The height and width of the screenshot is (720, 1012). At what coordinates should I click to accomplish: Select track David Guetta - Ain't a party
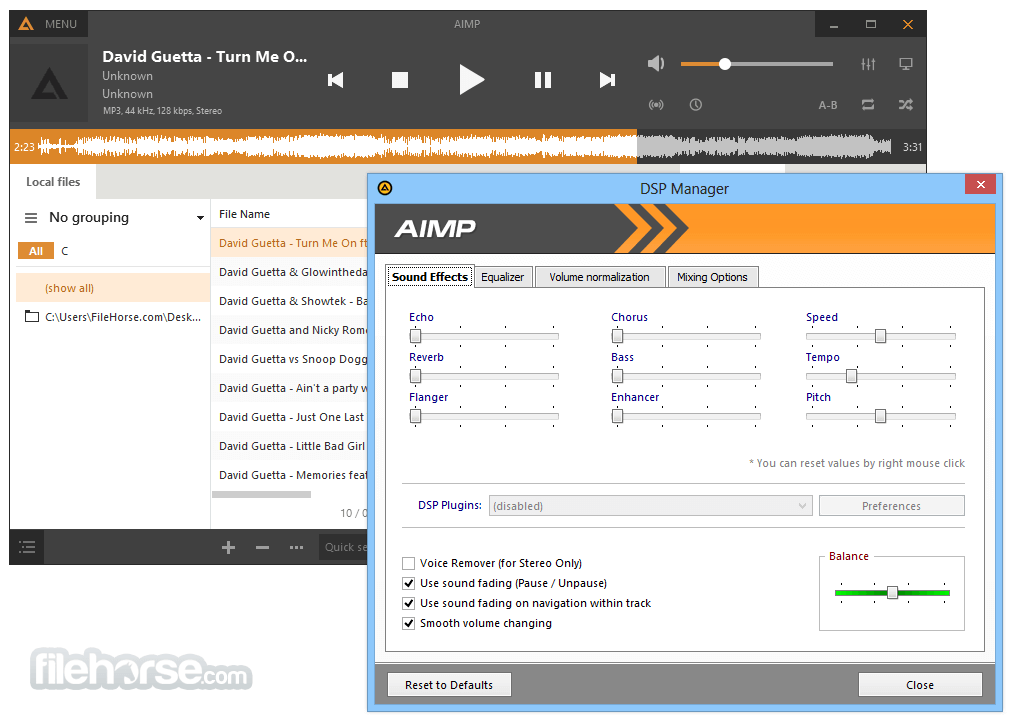point(290,388)
